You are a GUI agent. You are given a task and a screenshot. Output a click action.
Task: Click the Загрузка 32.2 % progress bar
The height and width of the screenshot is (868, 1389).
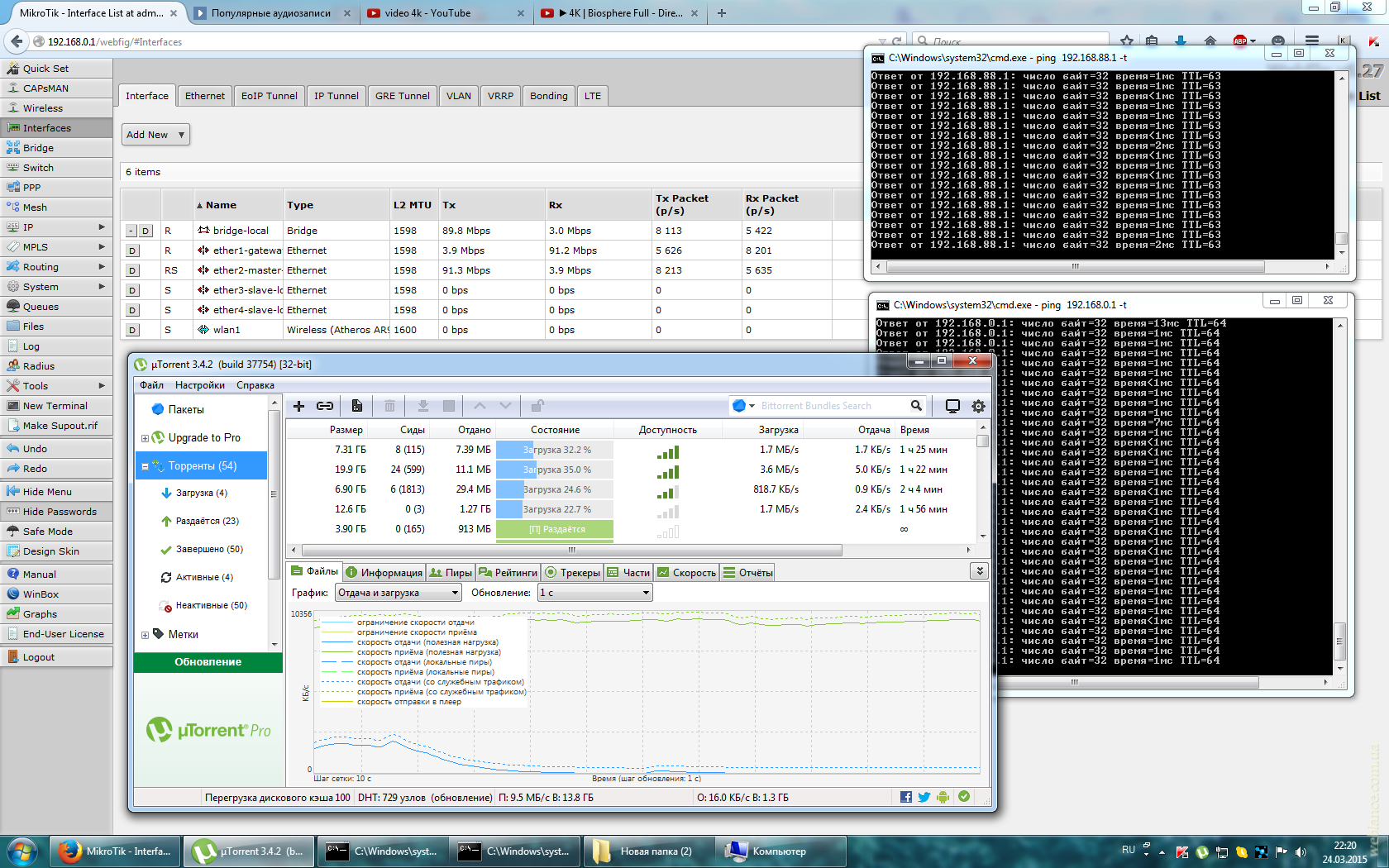555,450
